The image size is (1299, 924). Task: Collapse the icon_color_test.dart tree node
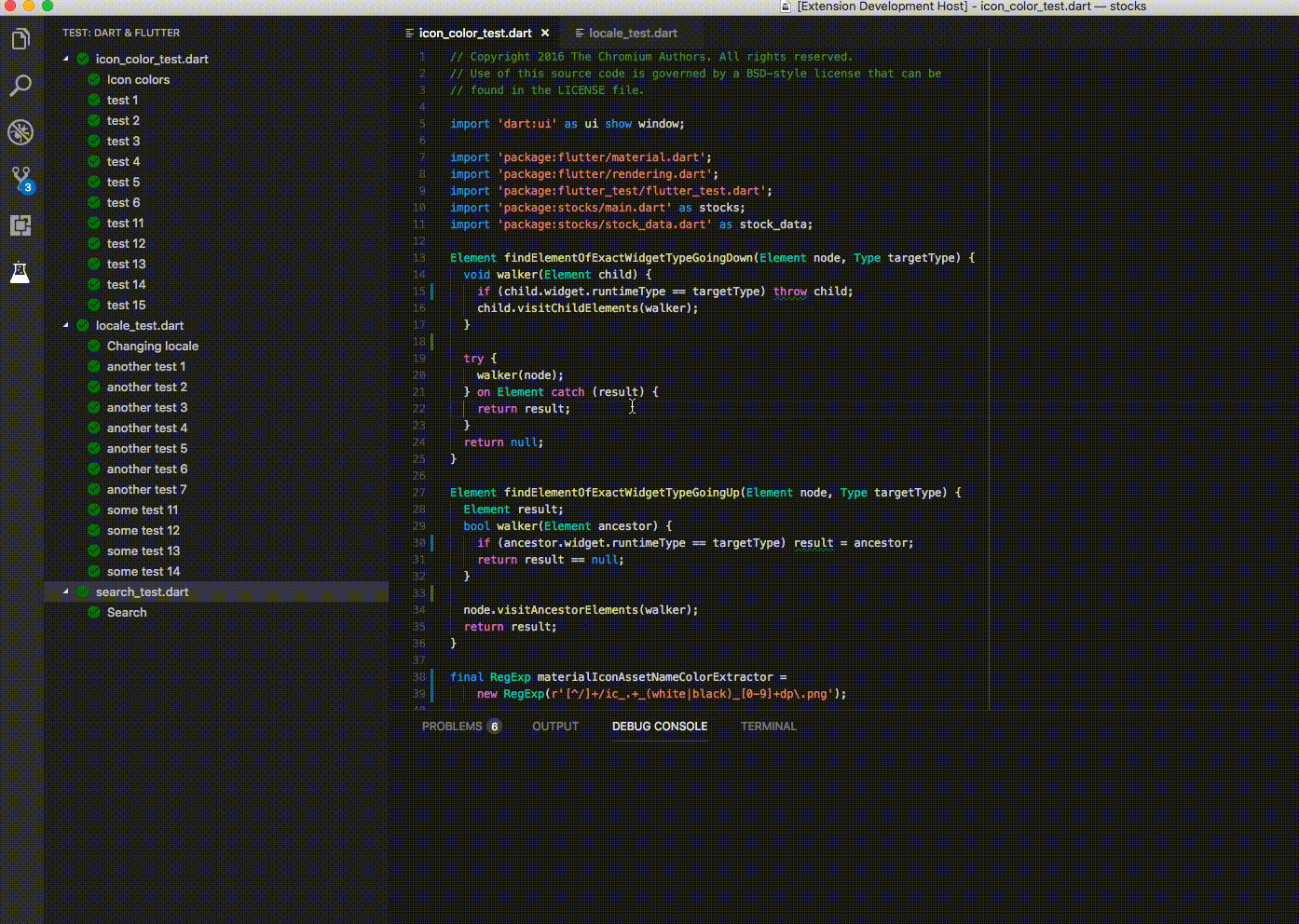[x=66, y=59]
